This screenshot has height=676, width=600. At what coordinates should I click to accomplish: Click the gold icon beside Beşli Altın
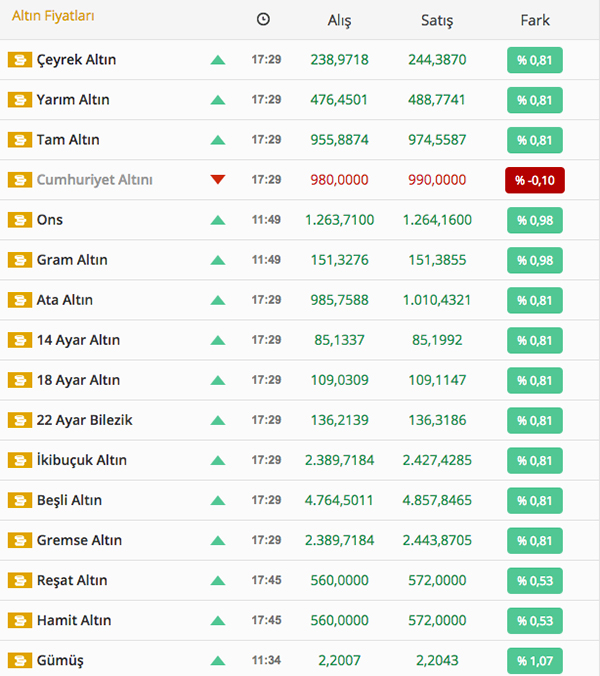click(19, 500)
